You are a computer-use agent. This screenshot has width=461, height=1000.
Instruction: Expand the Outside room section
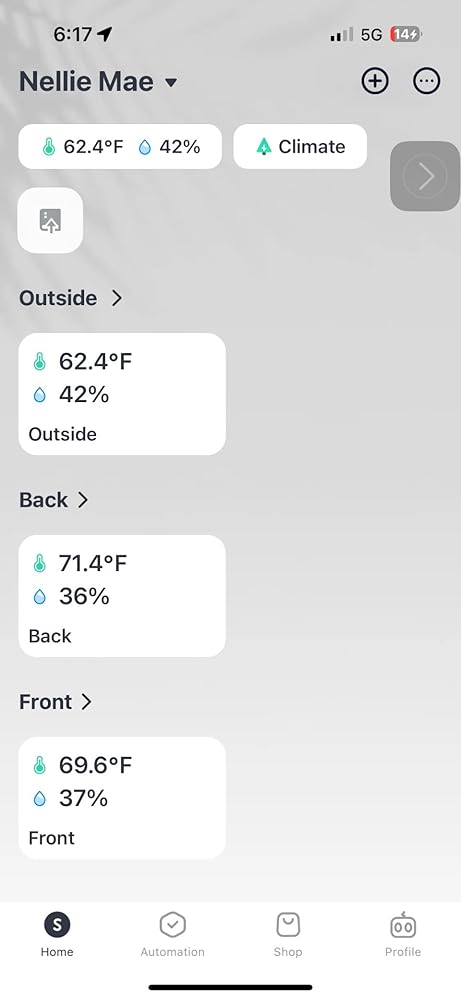70,298
